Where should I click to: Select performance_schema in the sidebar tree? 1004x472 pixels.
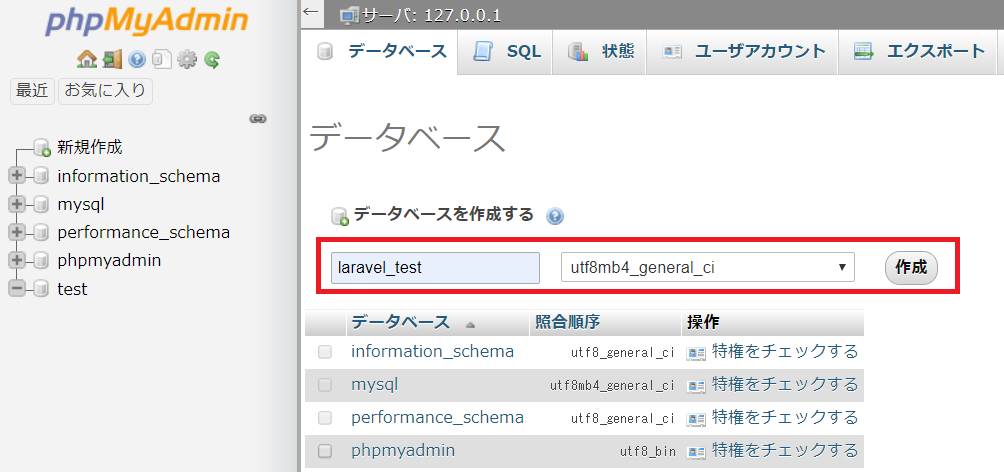143,232
